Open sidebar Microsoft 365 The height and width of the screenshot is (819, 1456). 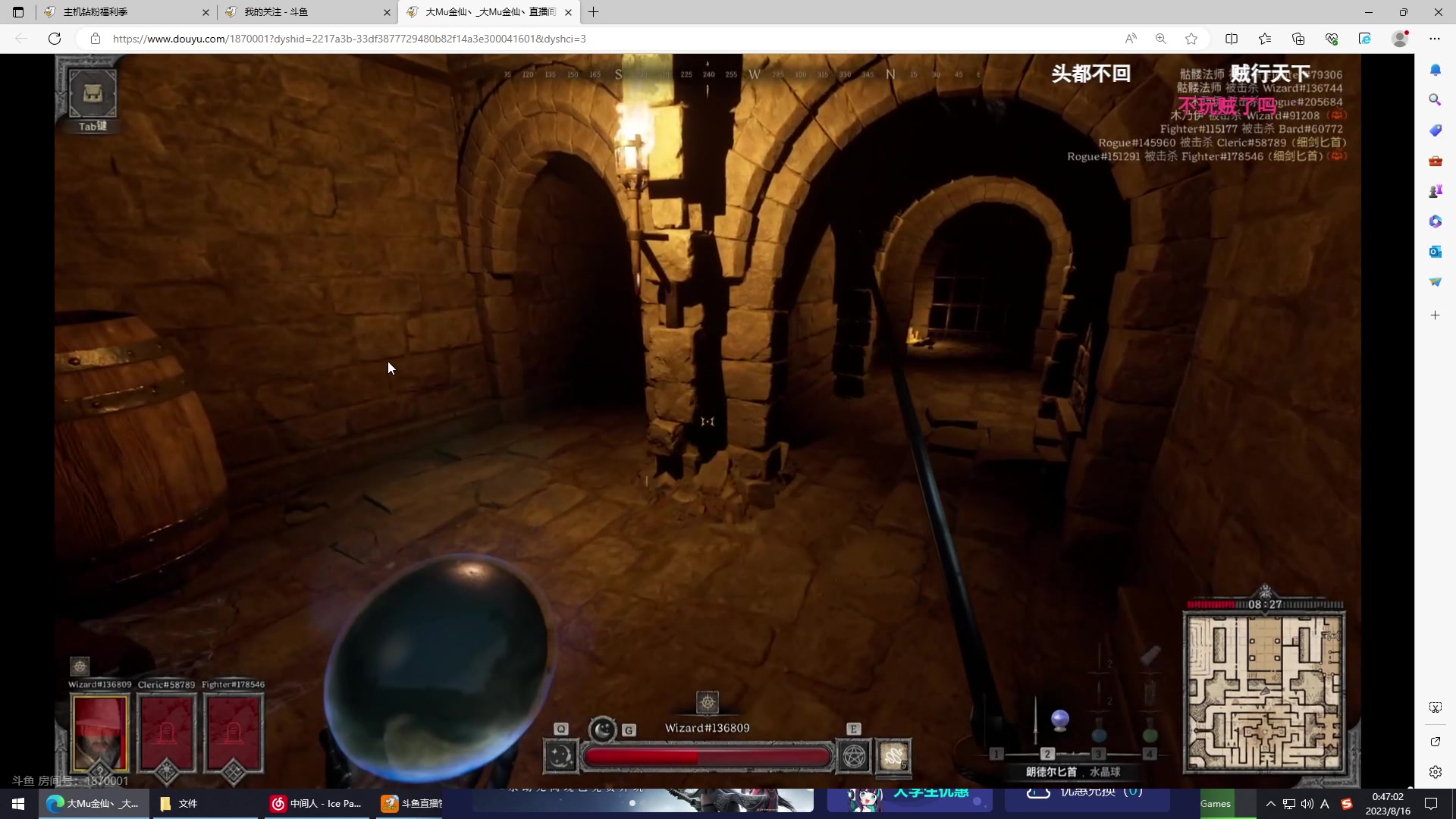(1436, 221)
